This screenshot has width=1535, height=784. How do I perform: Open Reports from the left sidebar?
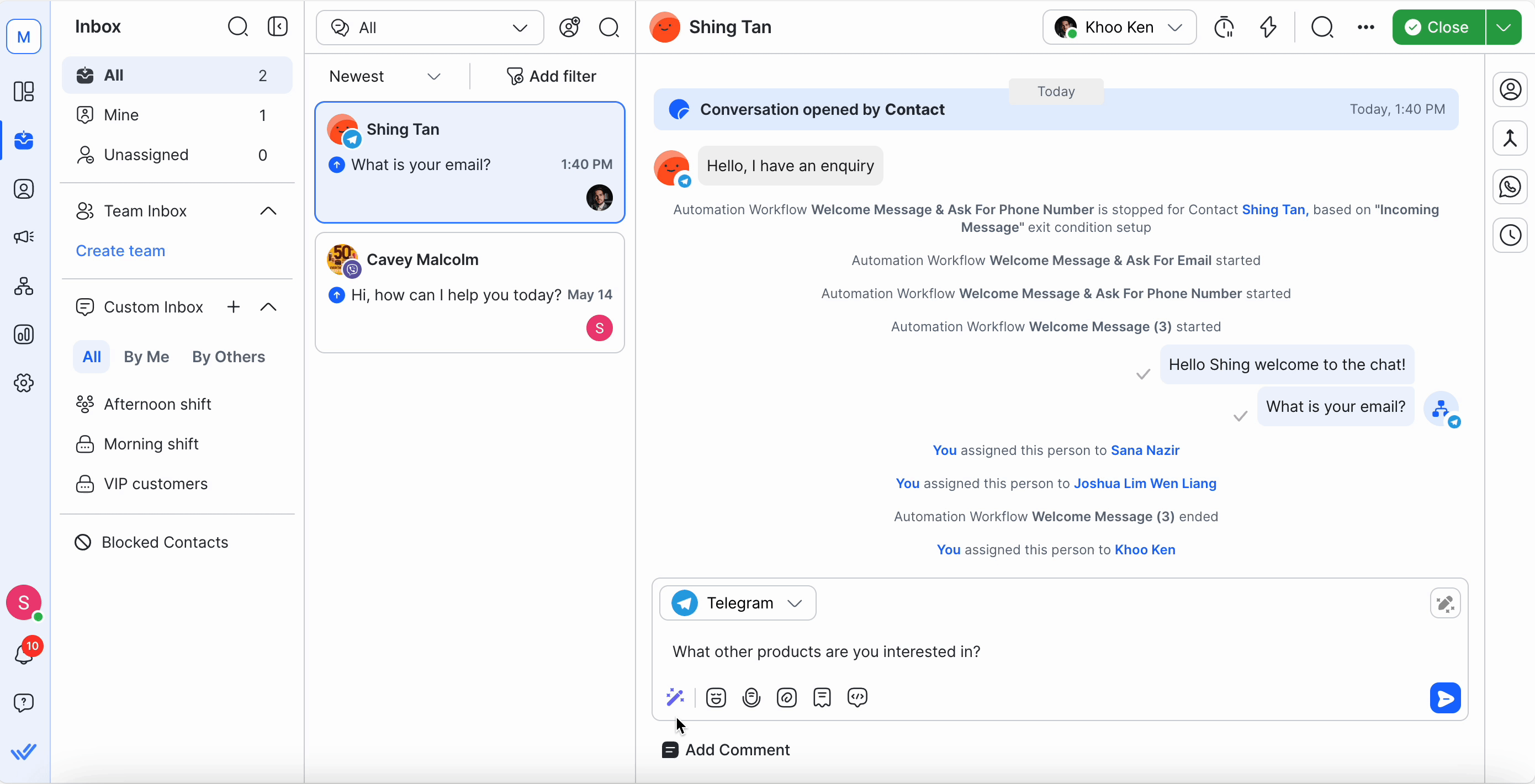point(24,335)
